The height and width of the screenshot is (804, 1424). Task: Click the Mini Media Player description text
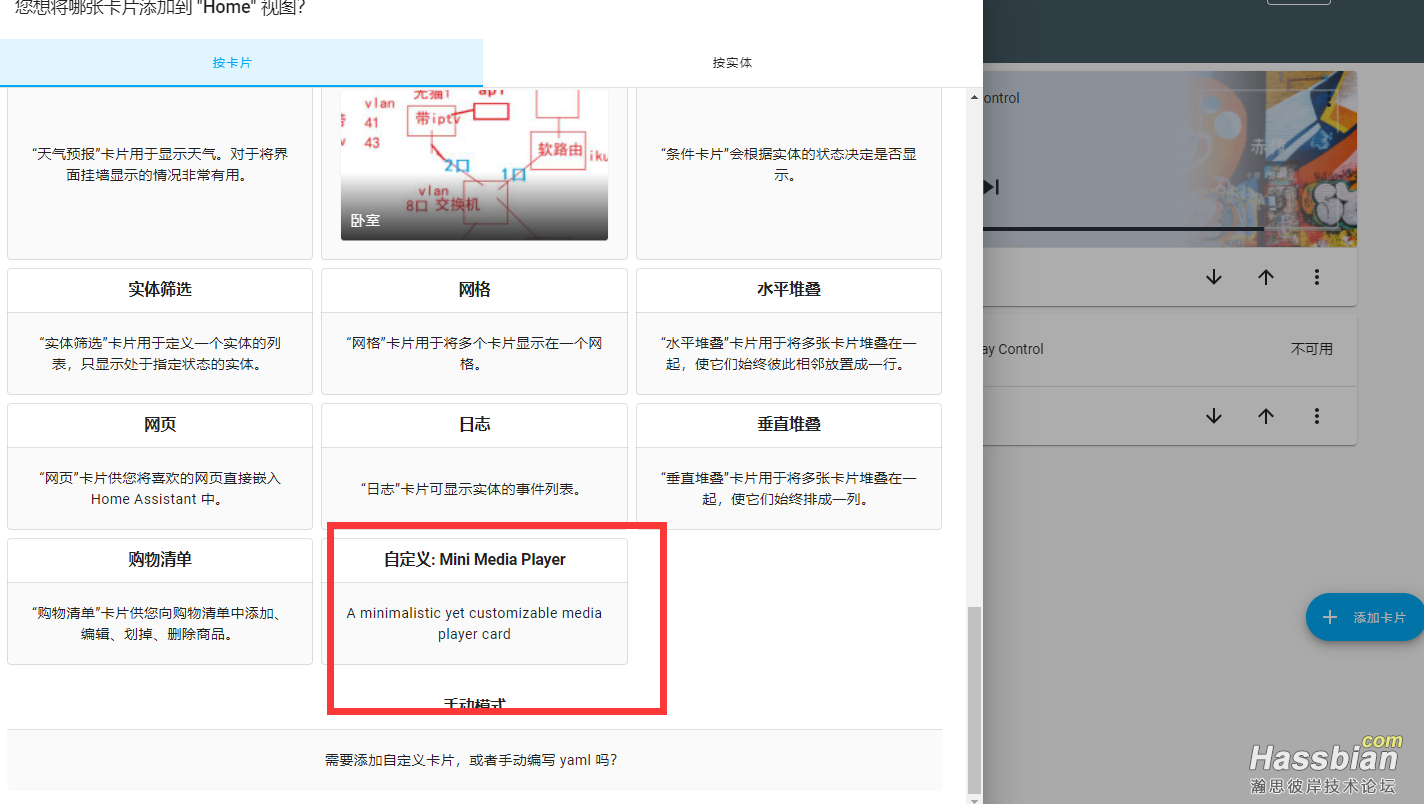[x=474, y=623]
